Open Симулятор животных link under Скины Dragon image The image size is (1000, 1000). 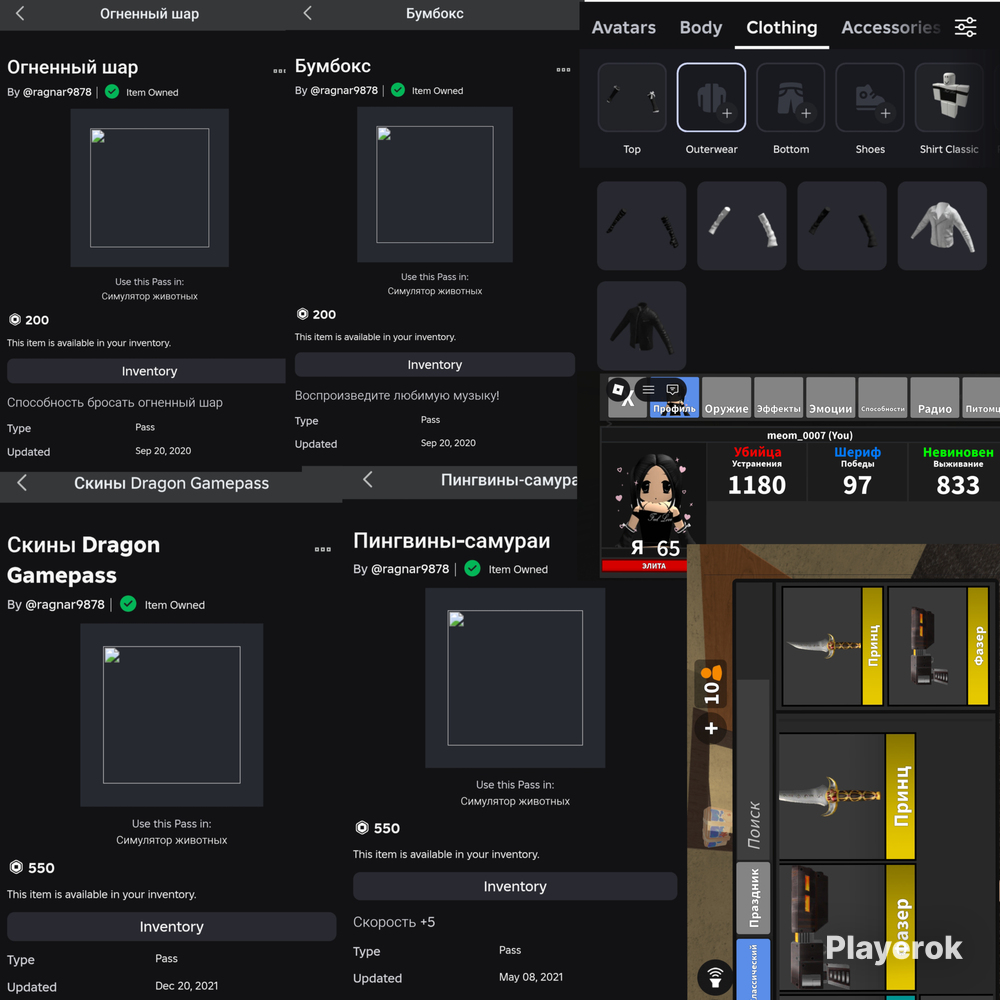coord(172,840)
